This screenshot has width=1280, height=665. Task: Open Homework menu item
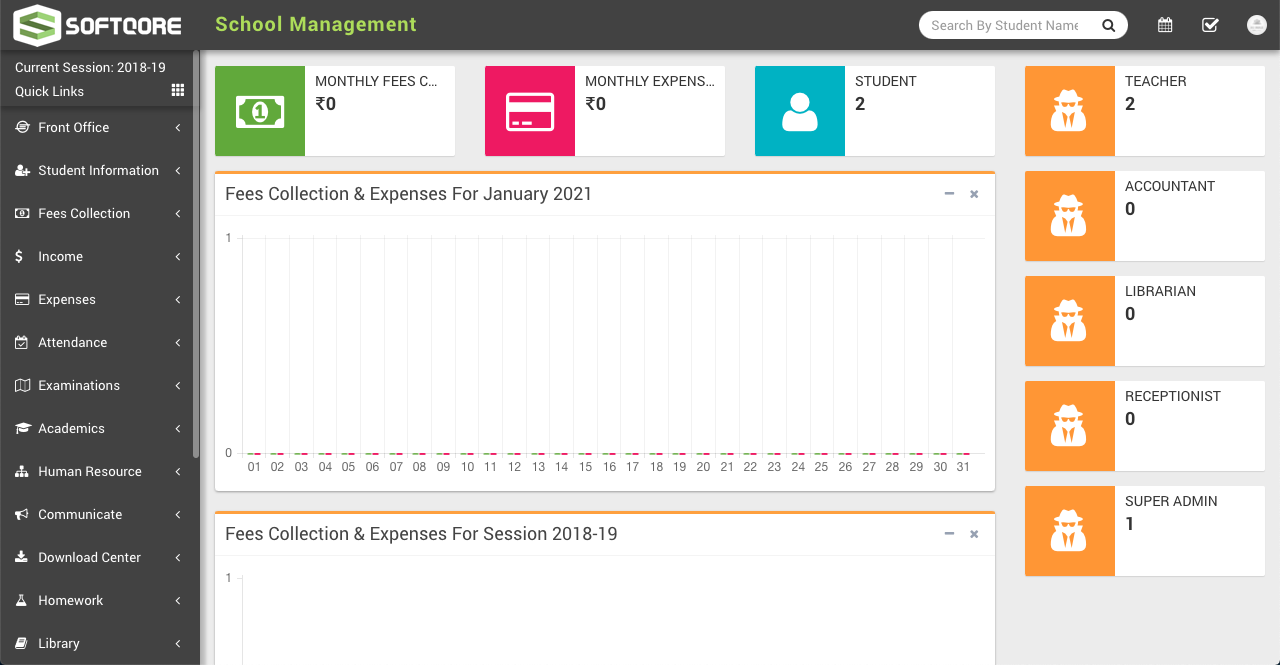pos(98,600)
